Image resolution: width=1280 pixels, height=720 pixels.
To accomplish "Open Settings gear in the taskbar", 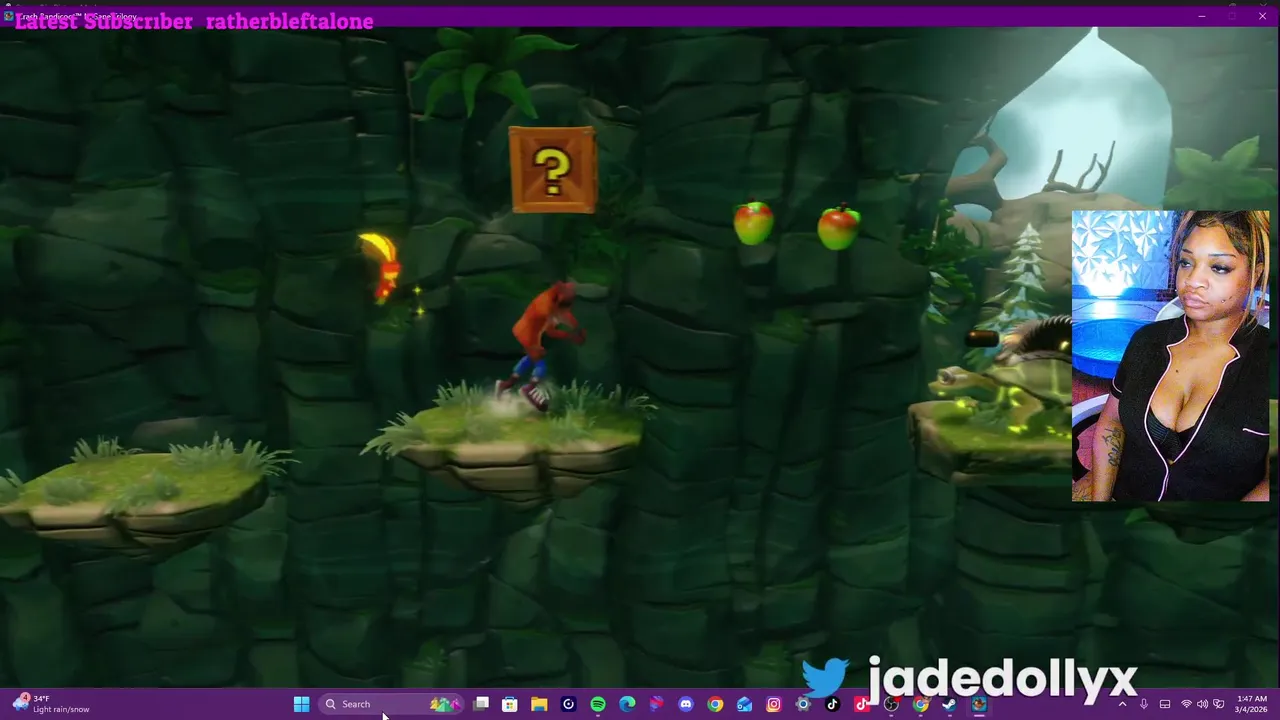I will pos(803,704).
